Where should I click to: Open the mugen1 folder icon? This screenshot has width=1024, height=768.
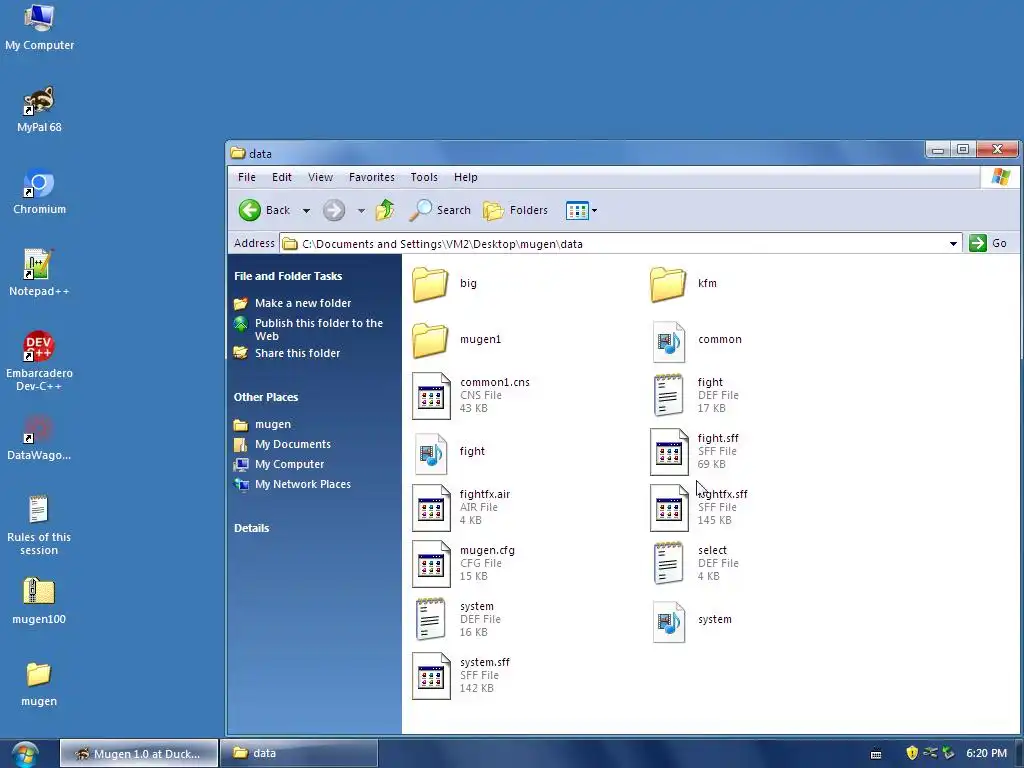click(430, 340)
